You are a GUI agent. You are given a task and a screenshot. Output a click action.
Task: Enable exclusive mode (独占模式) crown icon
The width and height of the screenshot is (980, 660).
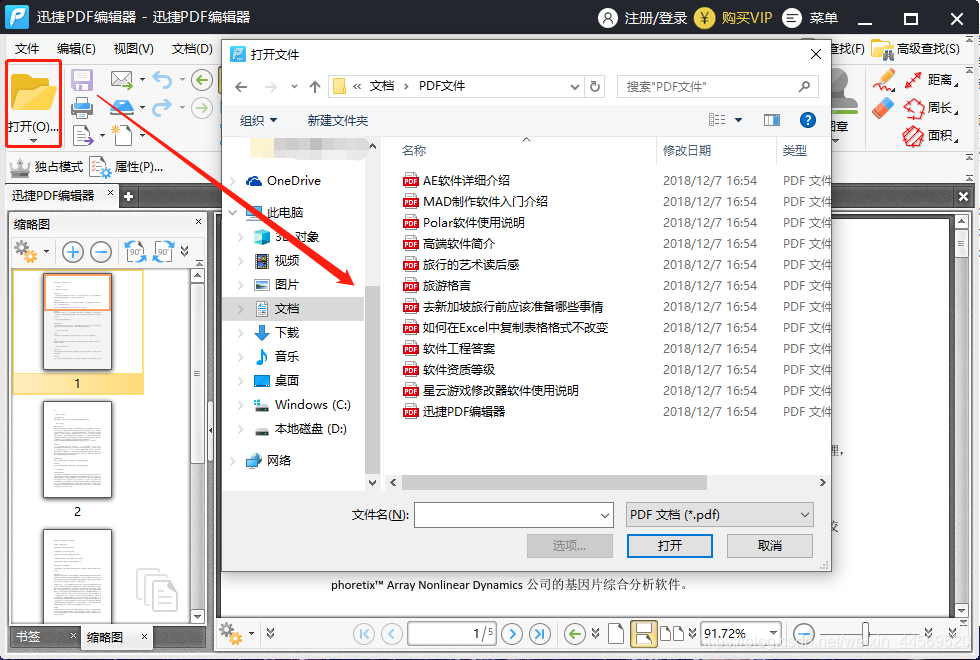coord(20,167)
